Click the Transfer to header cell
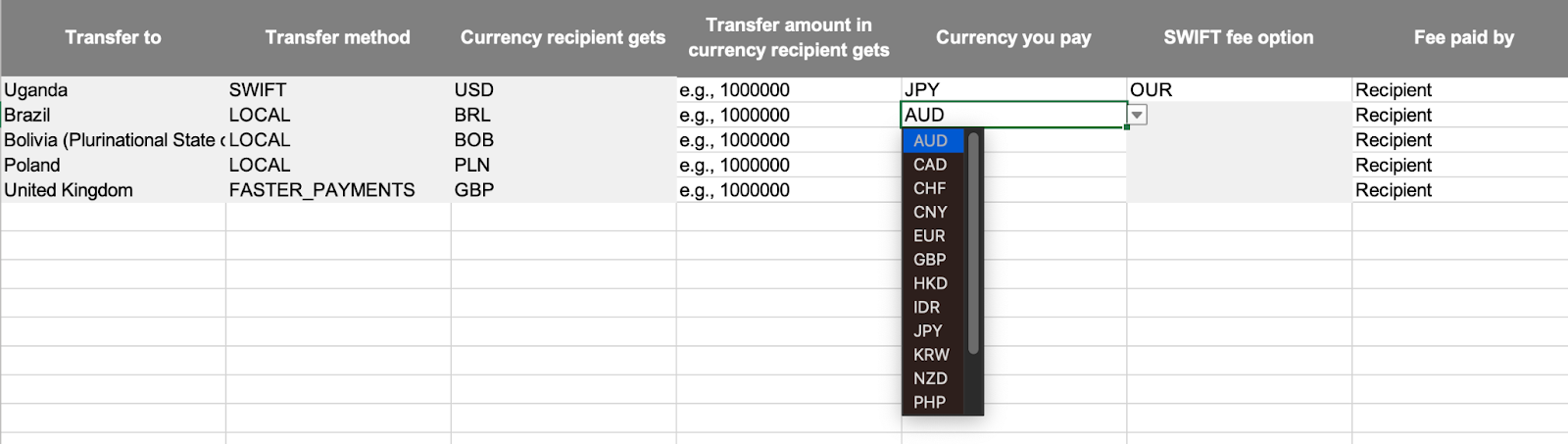This screenshot has height=444, width=1568. point(113,37)
